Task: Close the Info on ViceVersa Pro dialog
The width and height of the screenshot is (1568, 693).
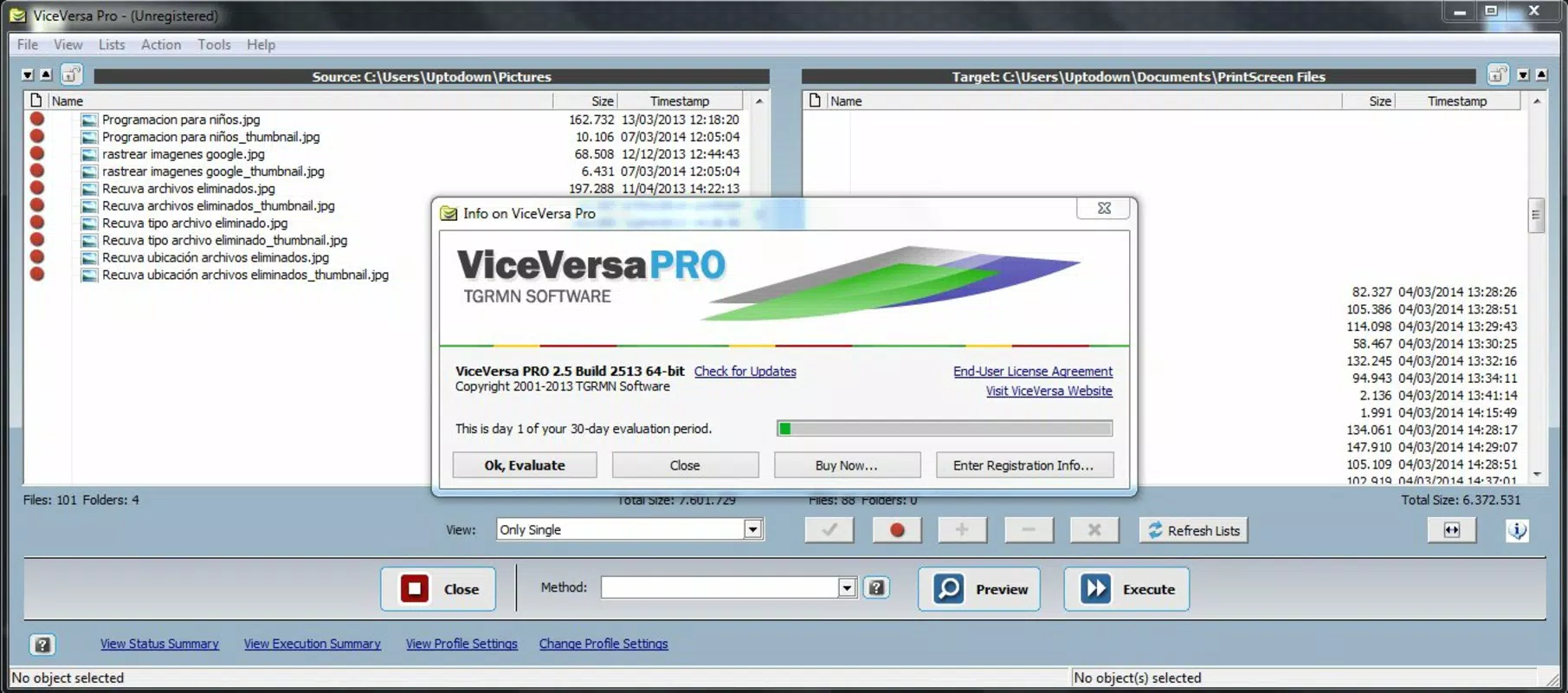Action: (x=1104, y=208)
